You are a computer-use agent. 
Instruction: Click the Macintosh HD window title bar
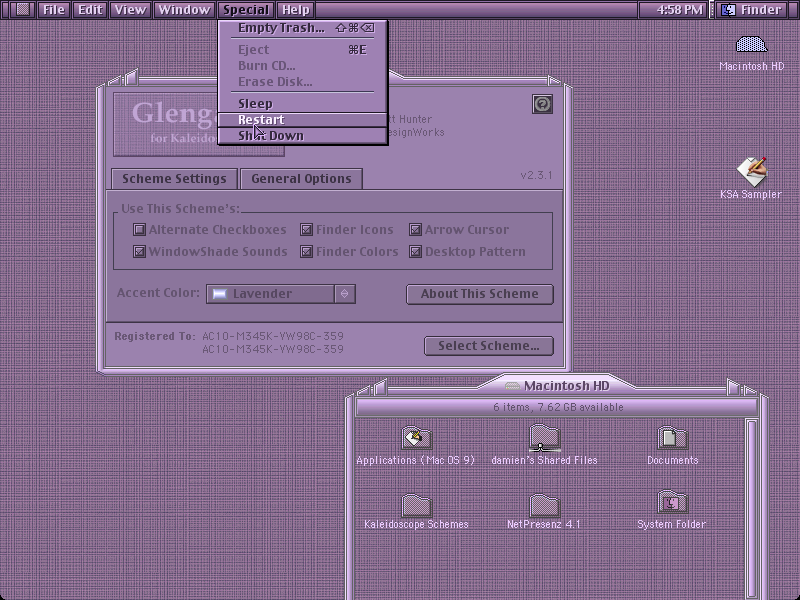557,386
